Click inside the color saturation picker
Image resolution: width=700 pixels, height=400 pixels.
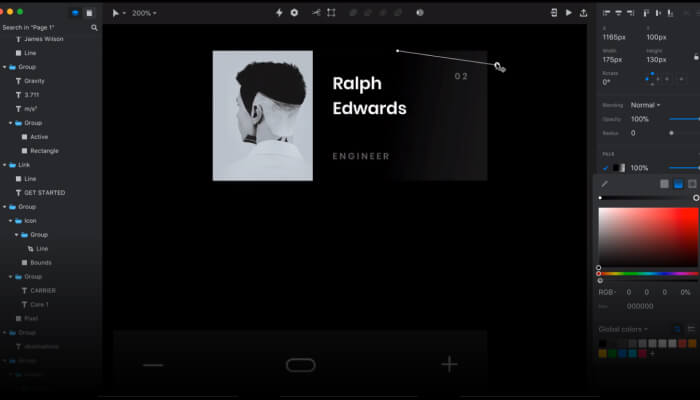(648, 237)
